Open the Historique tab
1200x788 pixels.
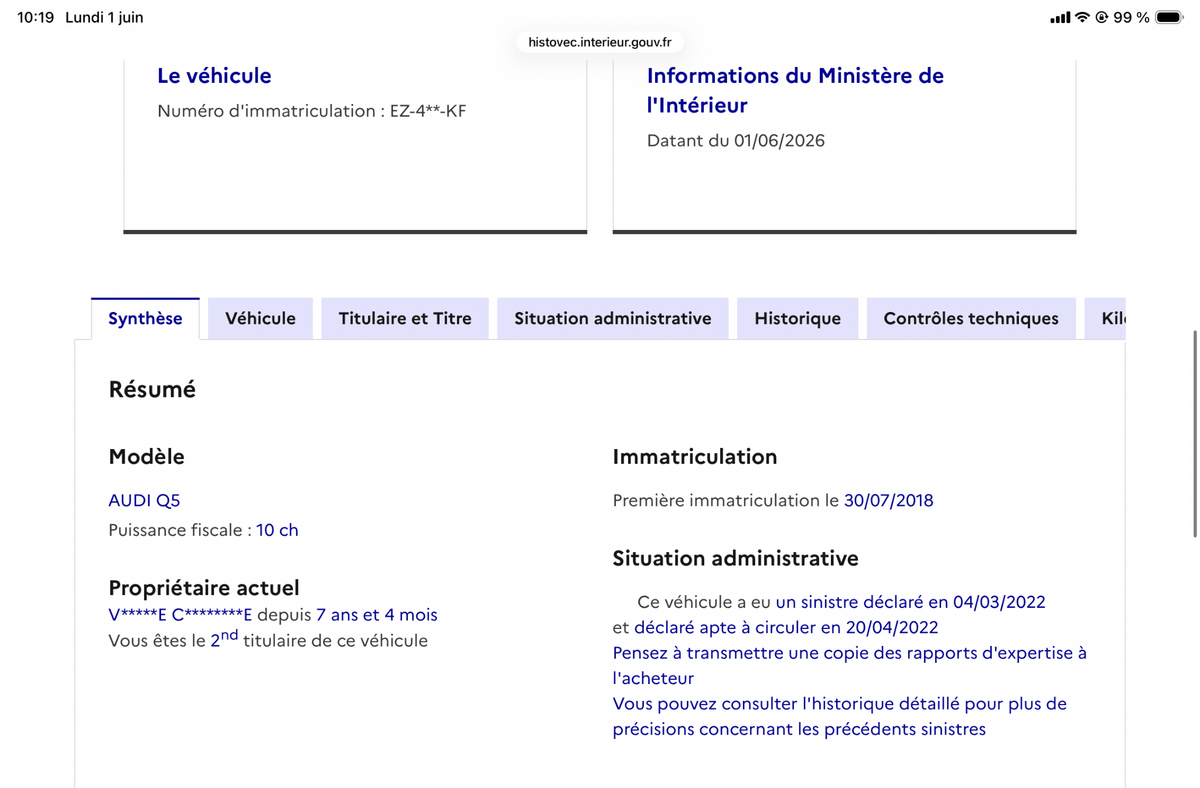click(797, 319)
